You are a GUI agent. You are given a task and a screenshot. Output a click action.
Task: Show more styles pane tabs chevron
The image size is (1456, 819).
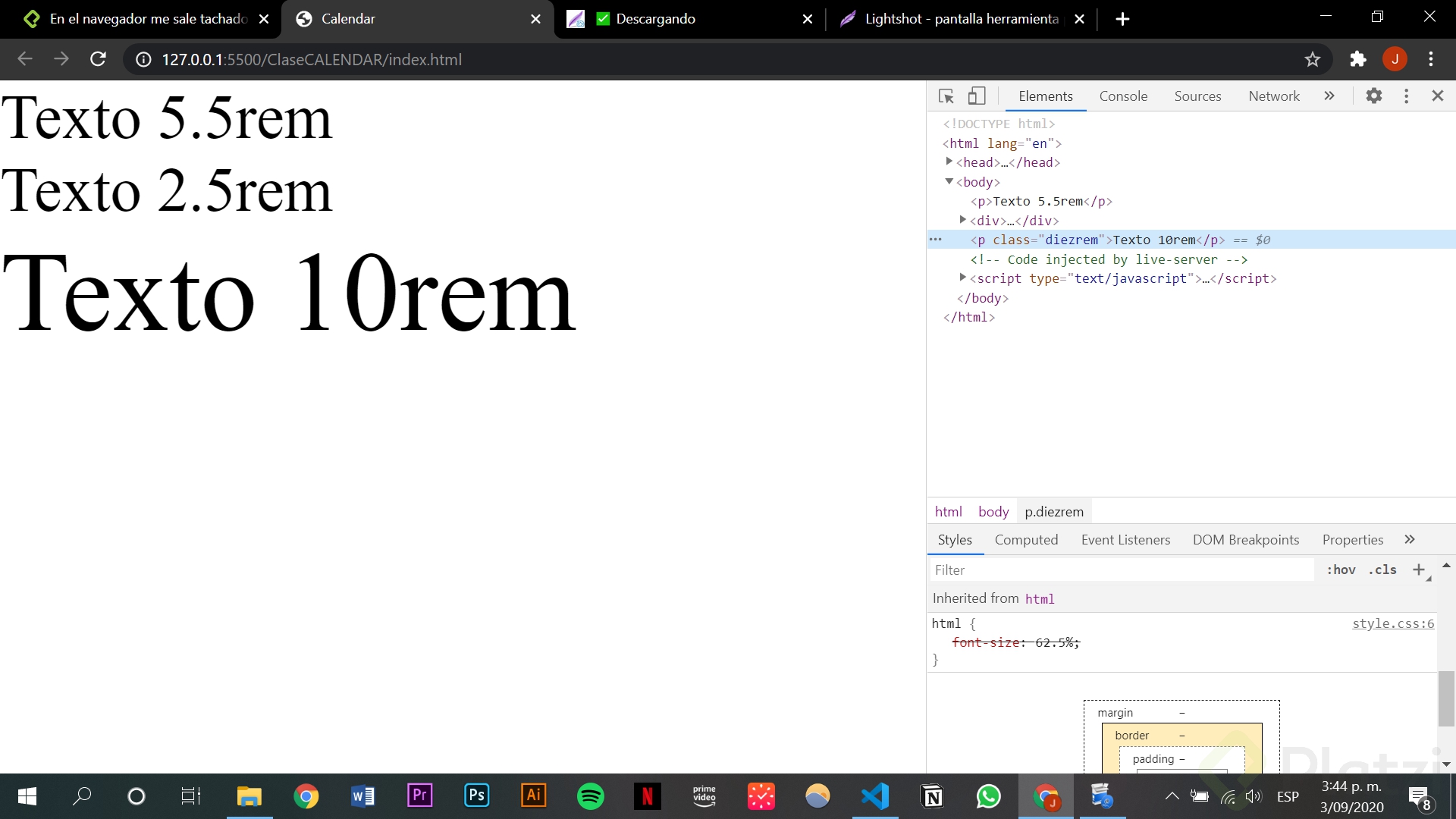pos(1410,540)
